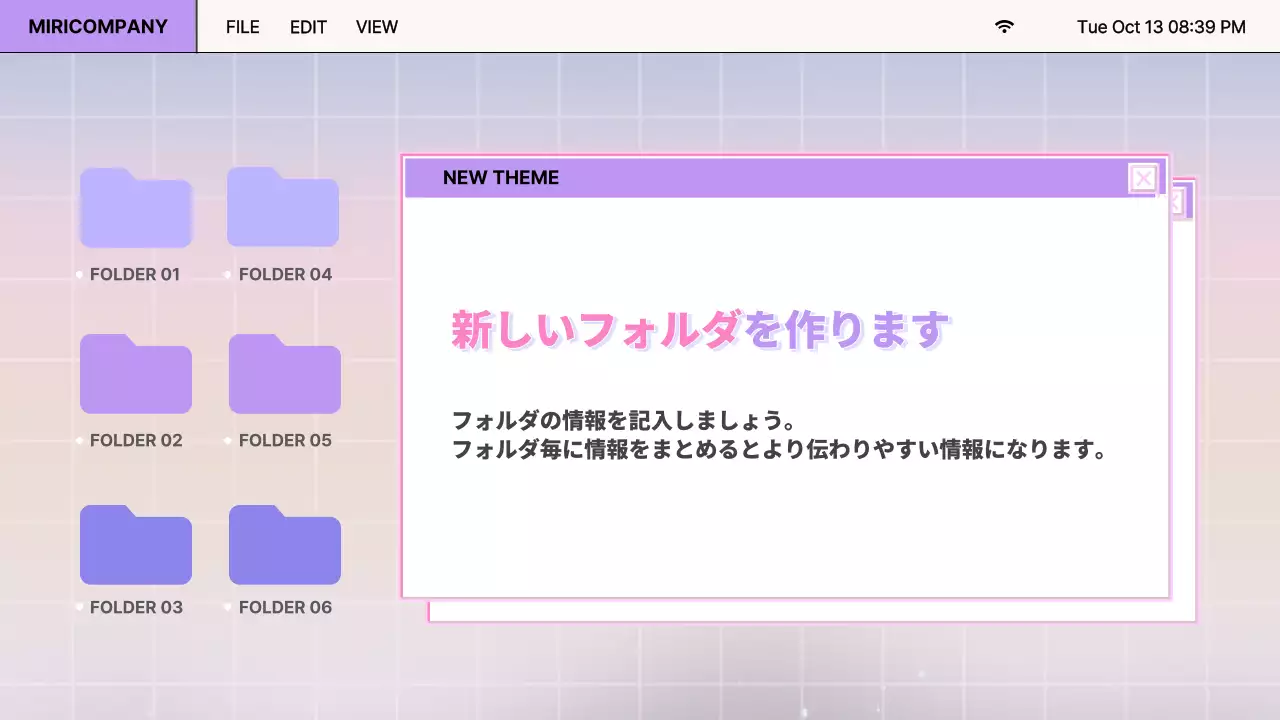Screen dimensions: 1280x720
Task: Open FOLDER 01 on the desktop
Action: (x=135, y=208)
